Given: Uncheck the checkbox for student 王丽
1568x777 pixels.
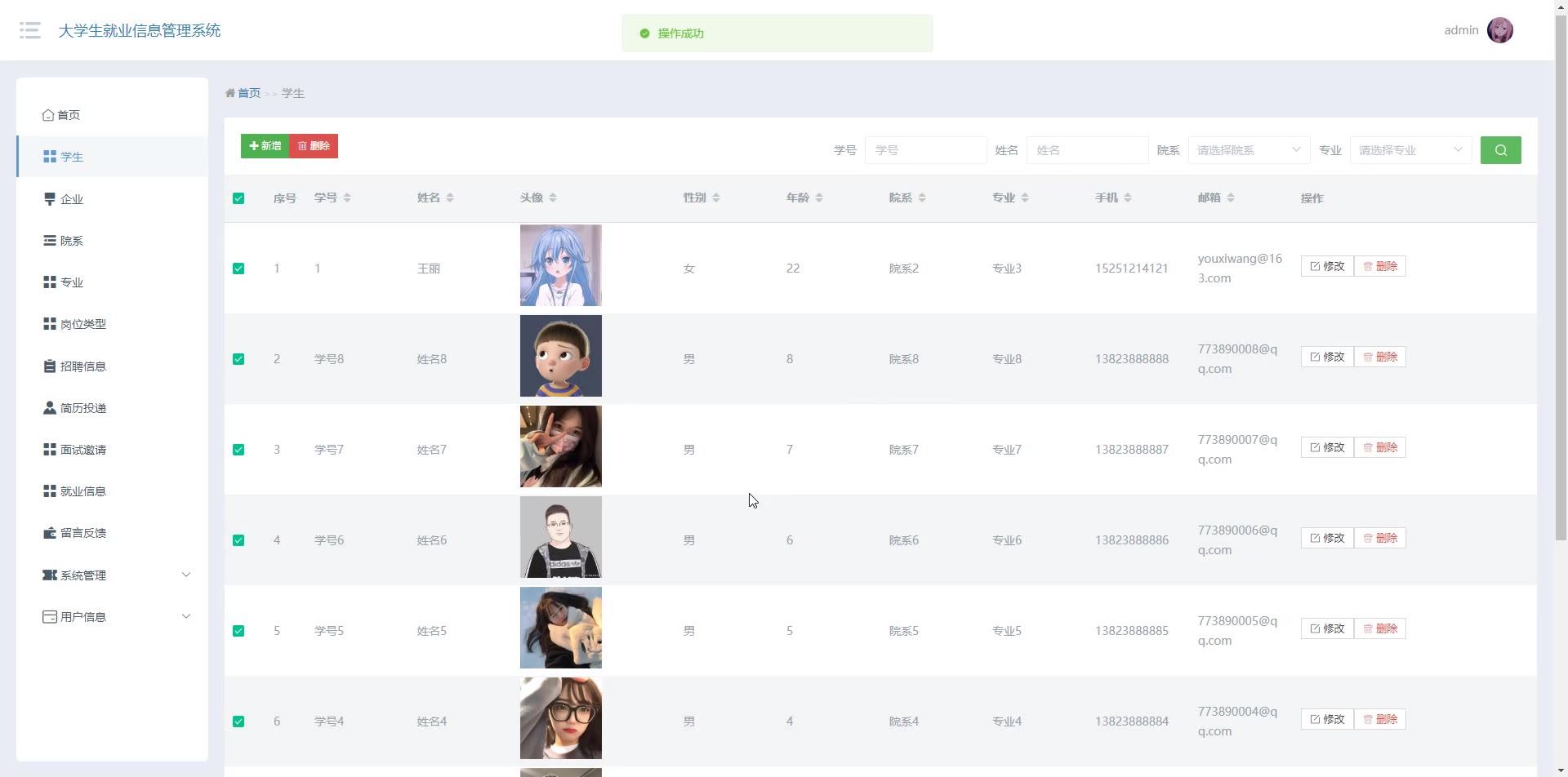Looking at the screenshot, I should point(238,269).
